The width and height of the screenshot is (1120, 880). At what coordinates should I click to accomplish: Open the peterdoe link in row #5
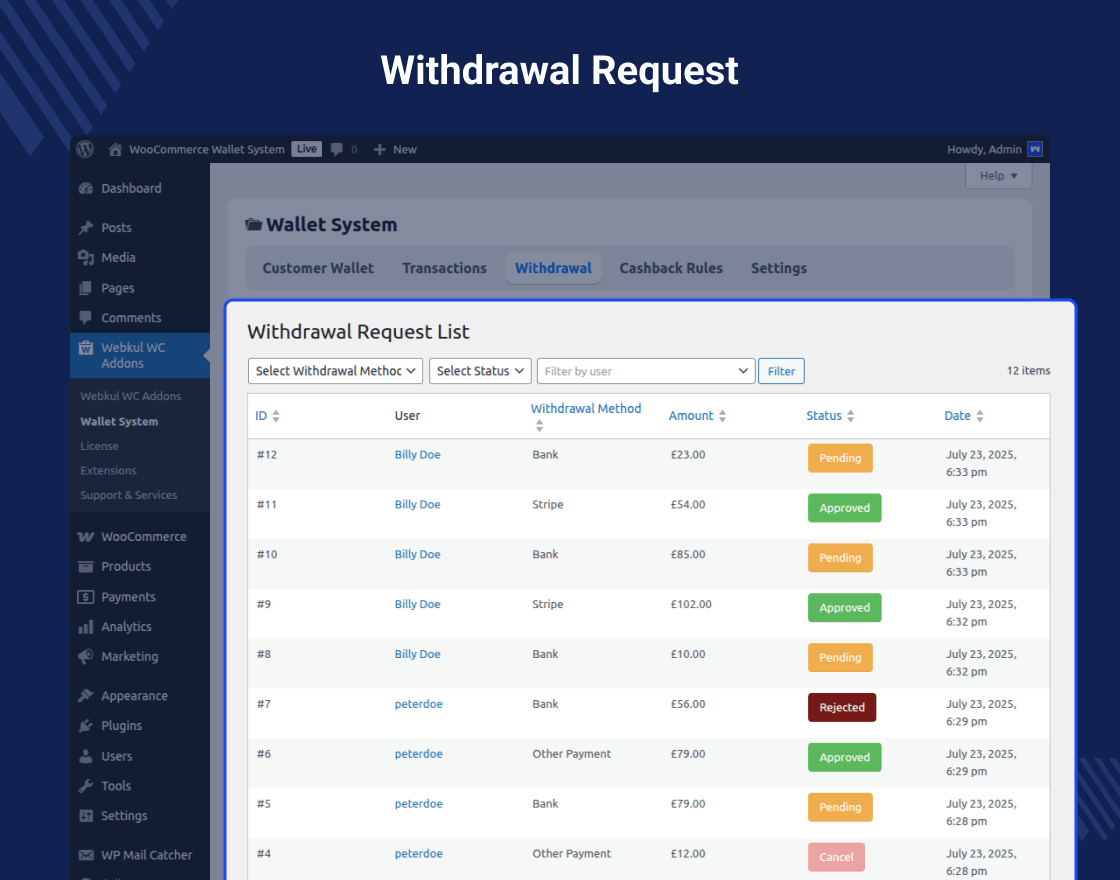pos(419,804)
